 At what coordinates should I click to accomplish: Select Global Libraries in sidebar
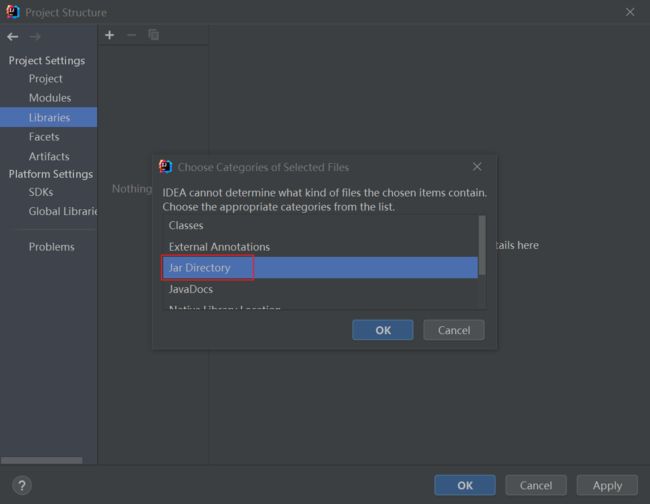click(62, 211)
